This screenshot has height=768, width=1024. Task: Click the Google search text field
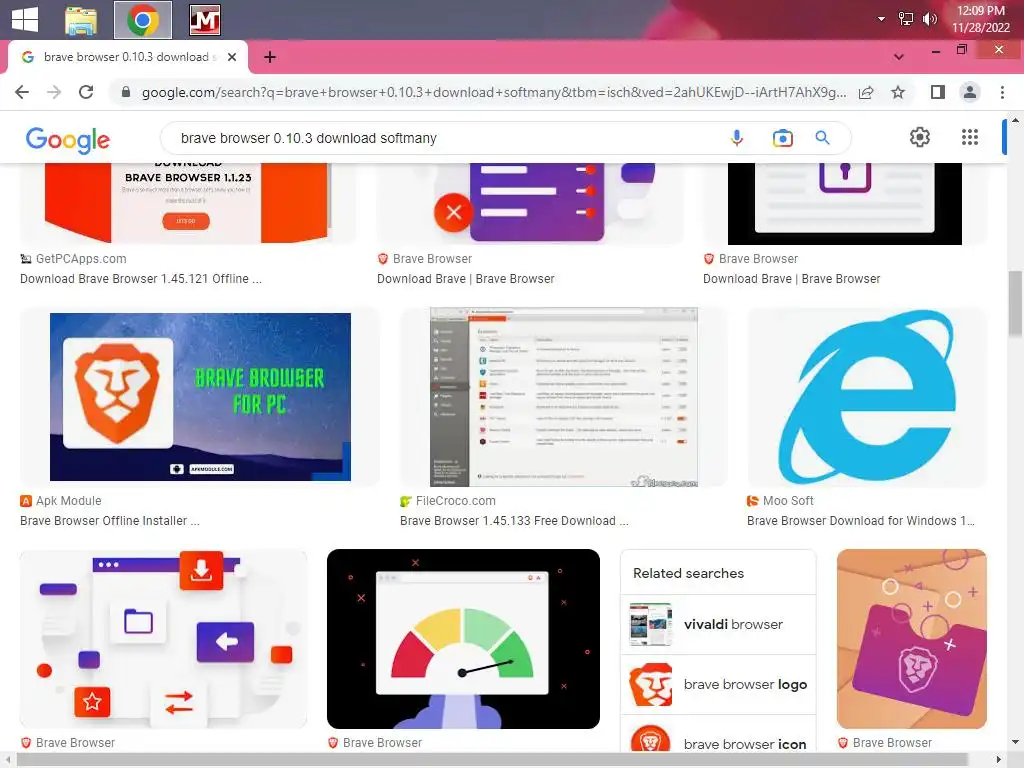tap(444, 138)
